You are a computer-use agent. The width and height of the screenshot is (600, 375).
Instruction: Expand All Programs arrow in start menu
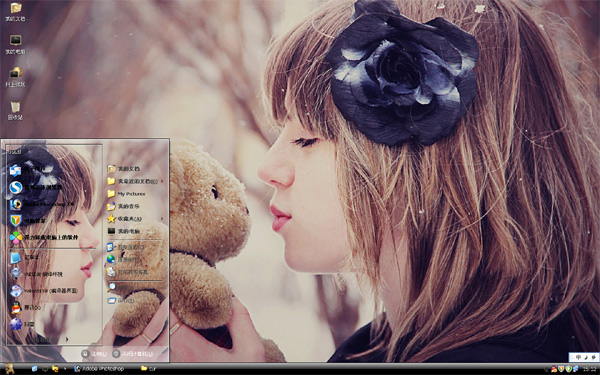(x=67, y=339)
